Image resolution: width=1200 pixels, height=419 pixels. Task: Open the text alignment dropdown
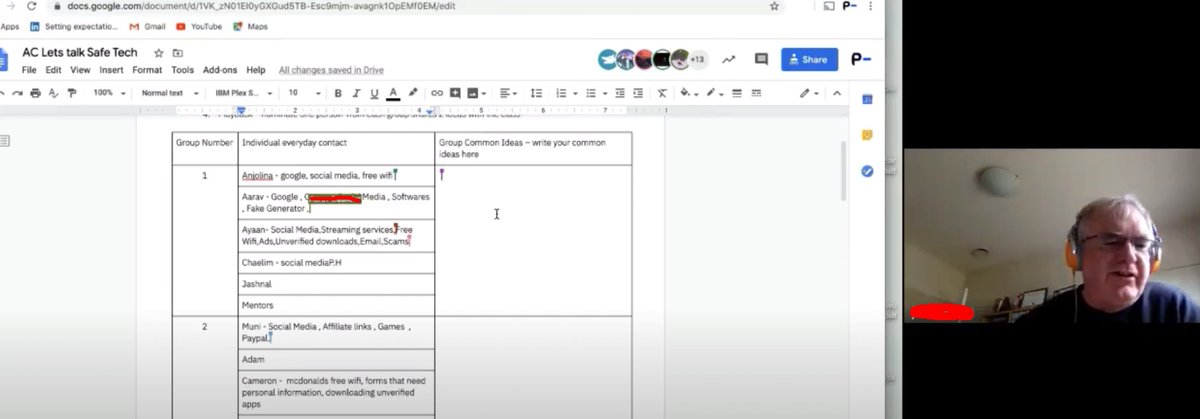[508, 93]
